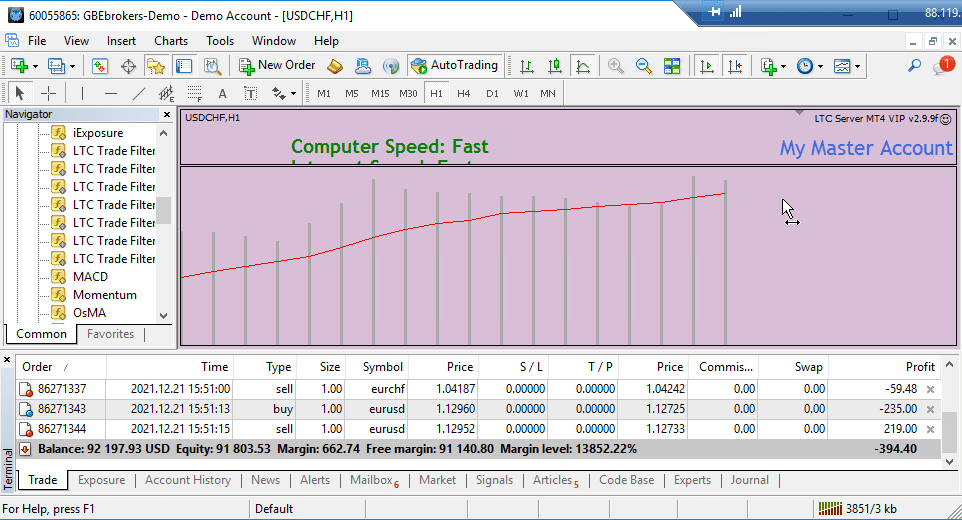Close the Navigator panel
The image size is (962, 520).
pos(167,115)
